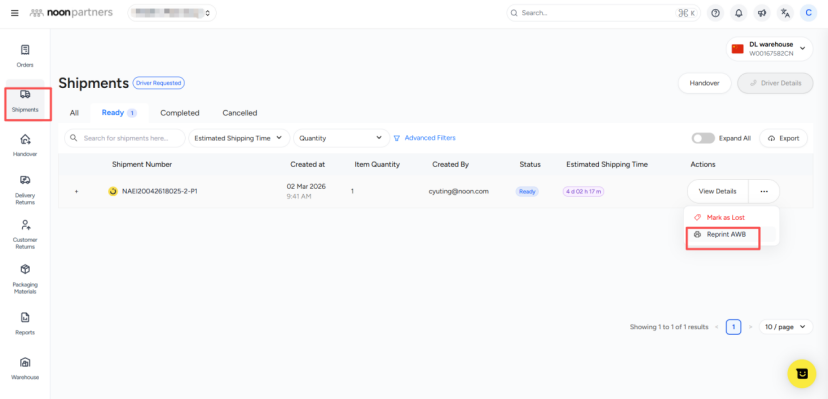Screen dimensions: 828x399
Task: Open the blurred store selector dropdown
Action: pos(172,13)
